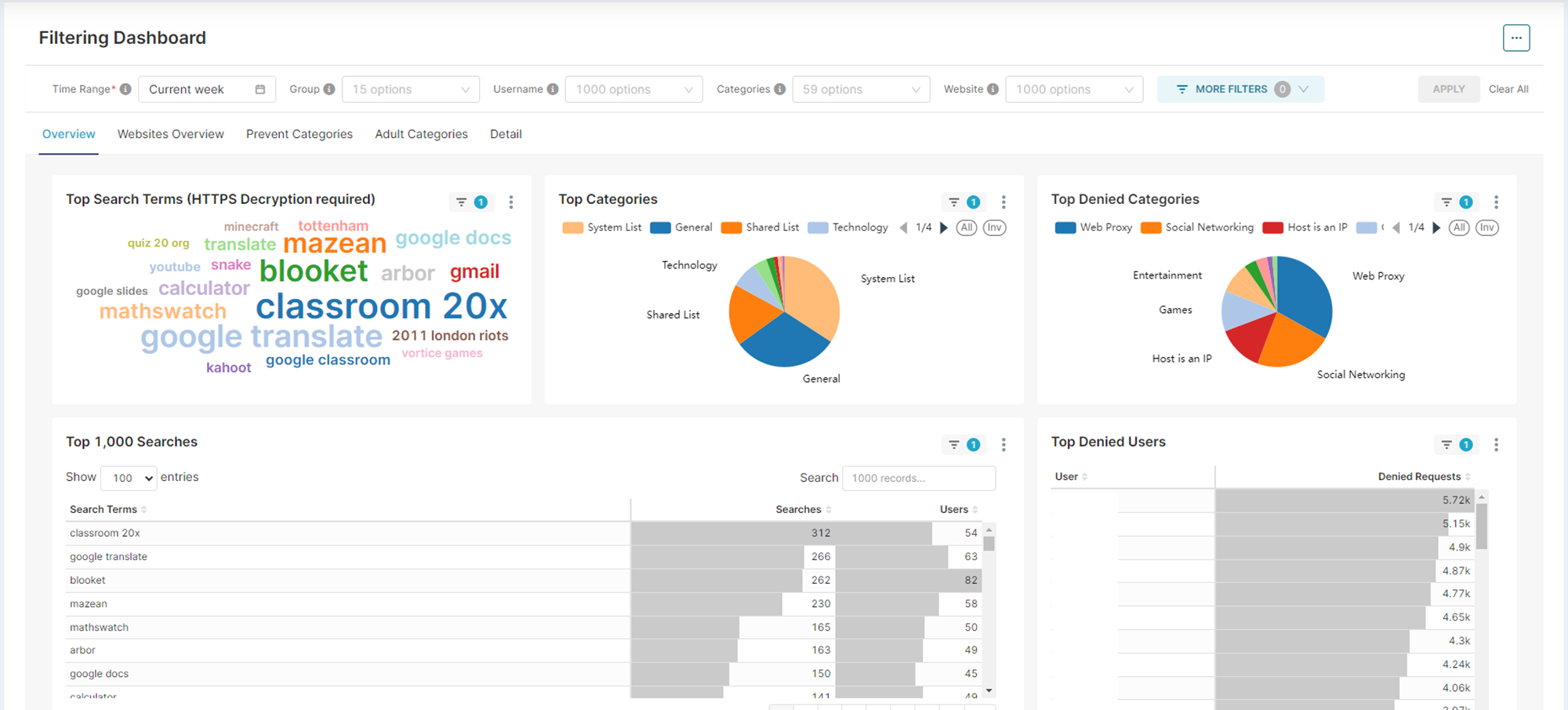
Task: Click the search records input field
Action: 918,478
